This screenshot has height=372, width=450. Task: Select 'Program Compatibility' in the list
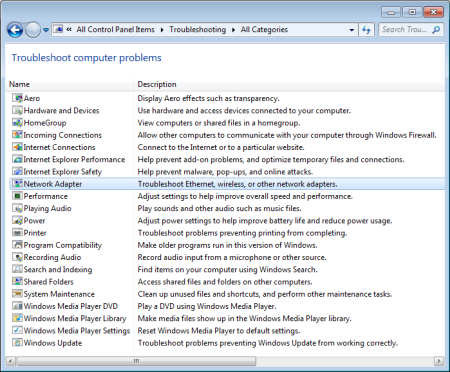[63, 245]
